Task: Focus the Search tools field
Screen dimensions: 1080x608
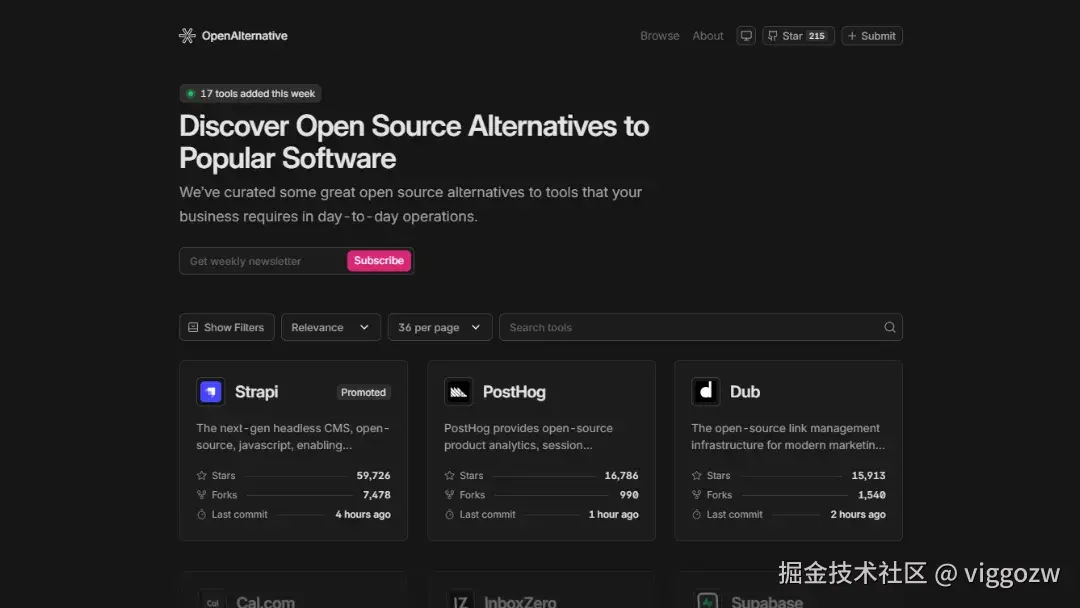Action: (700, 327)
